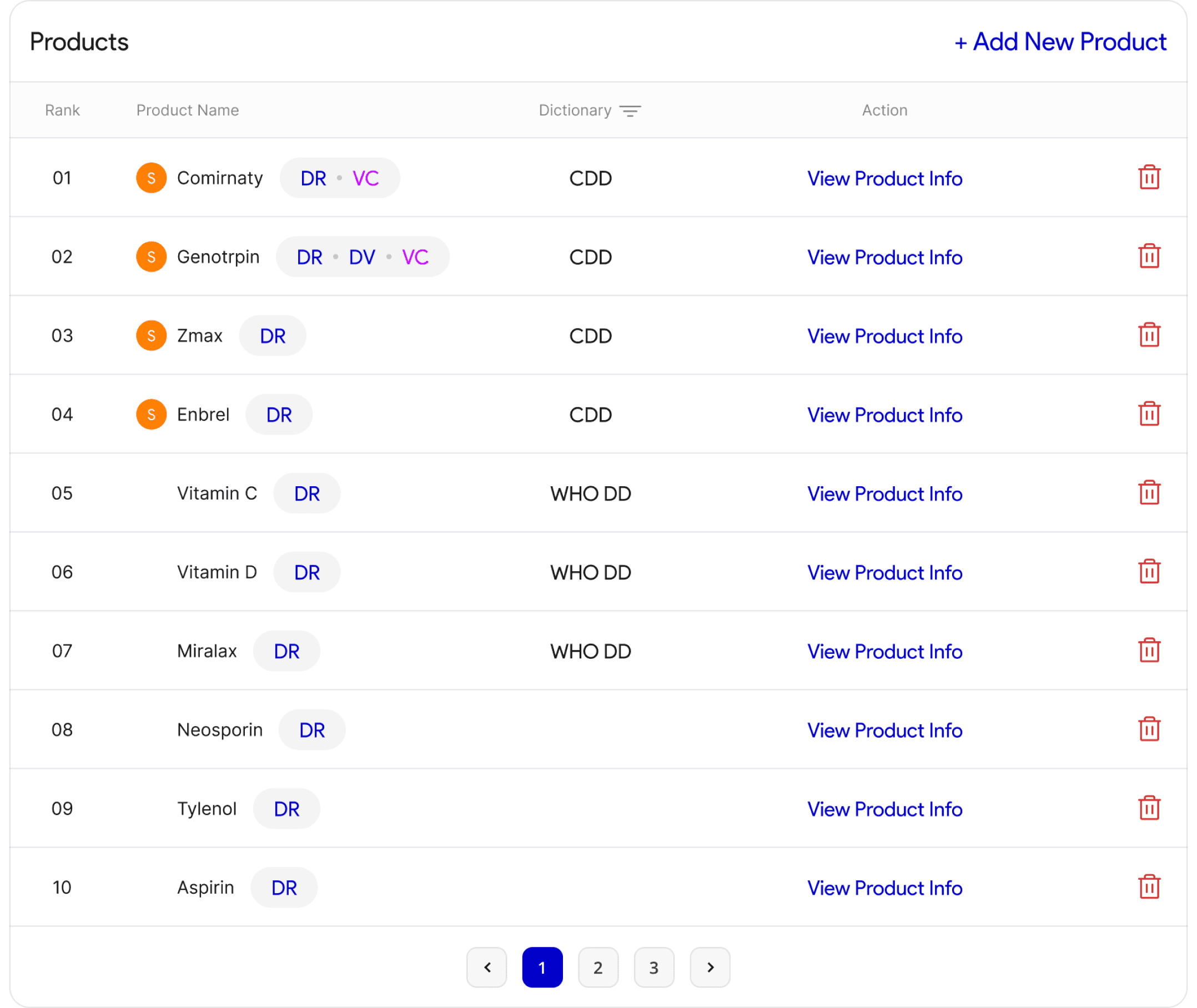Screen dimensions: 1197x1008
Task: Click the DR tag on Miralax
Action: click(x=286, y=652)
